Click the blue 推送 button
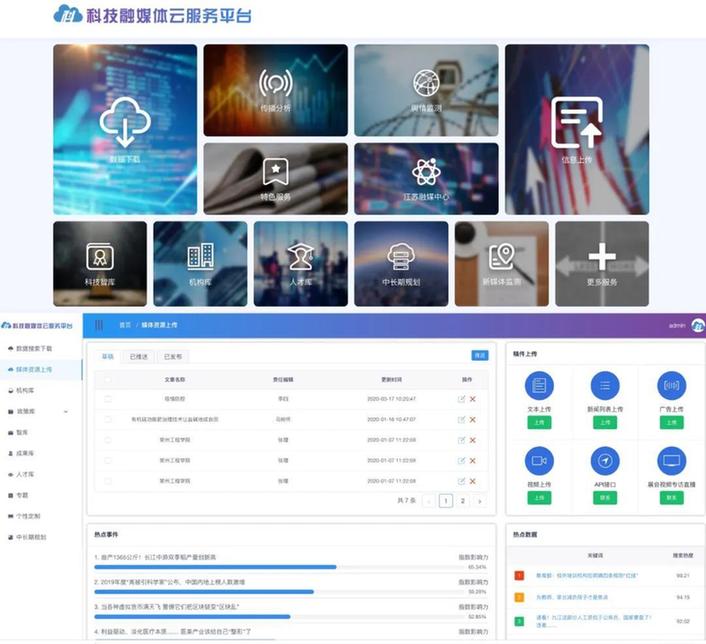 [480, 355]
